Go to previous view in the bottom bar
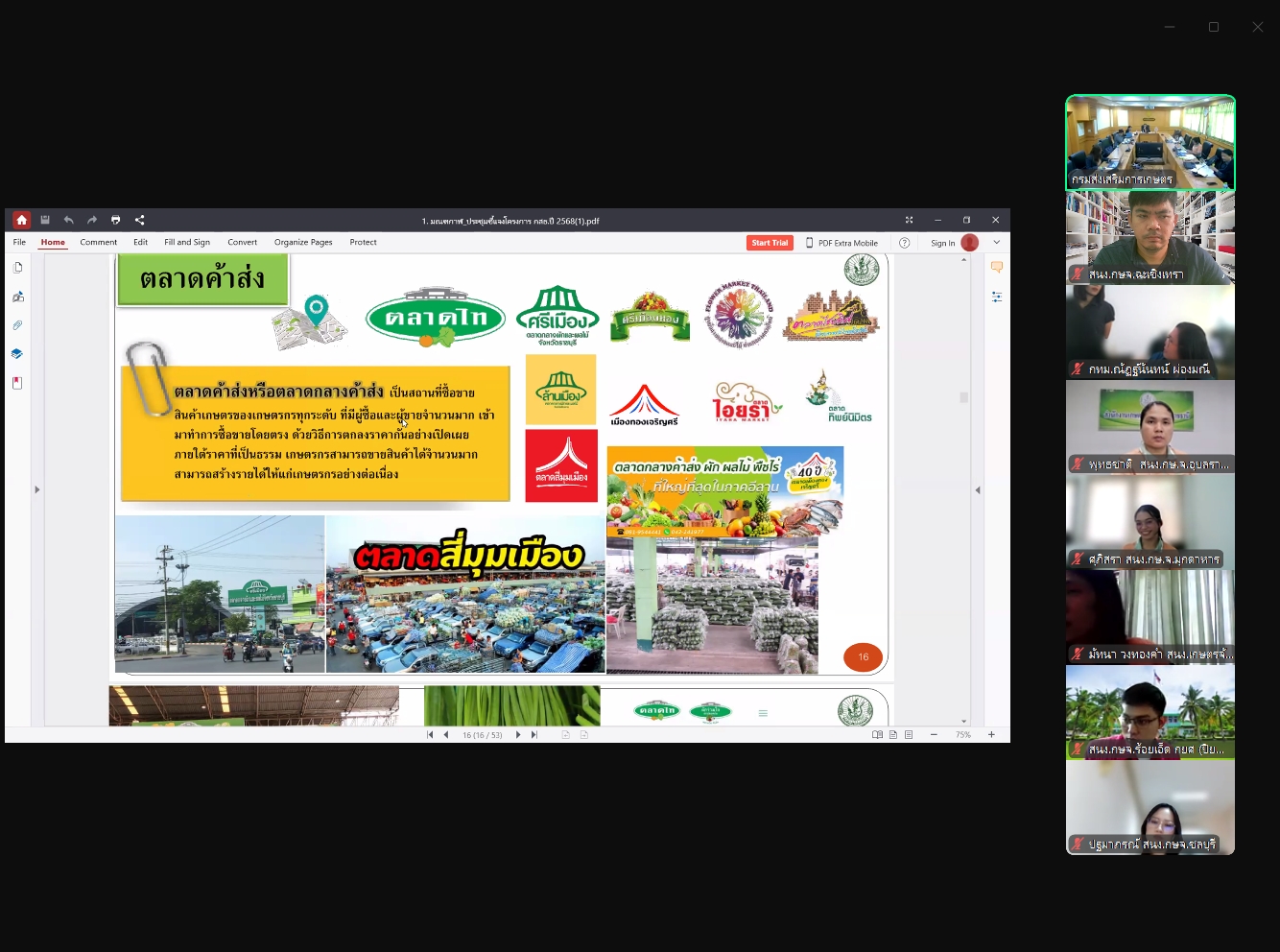The width and height of the screenshot is (1280, 952). pos(566,735)
